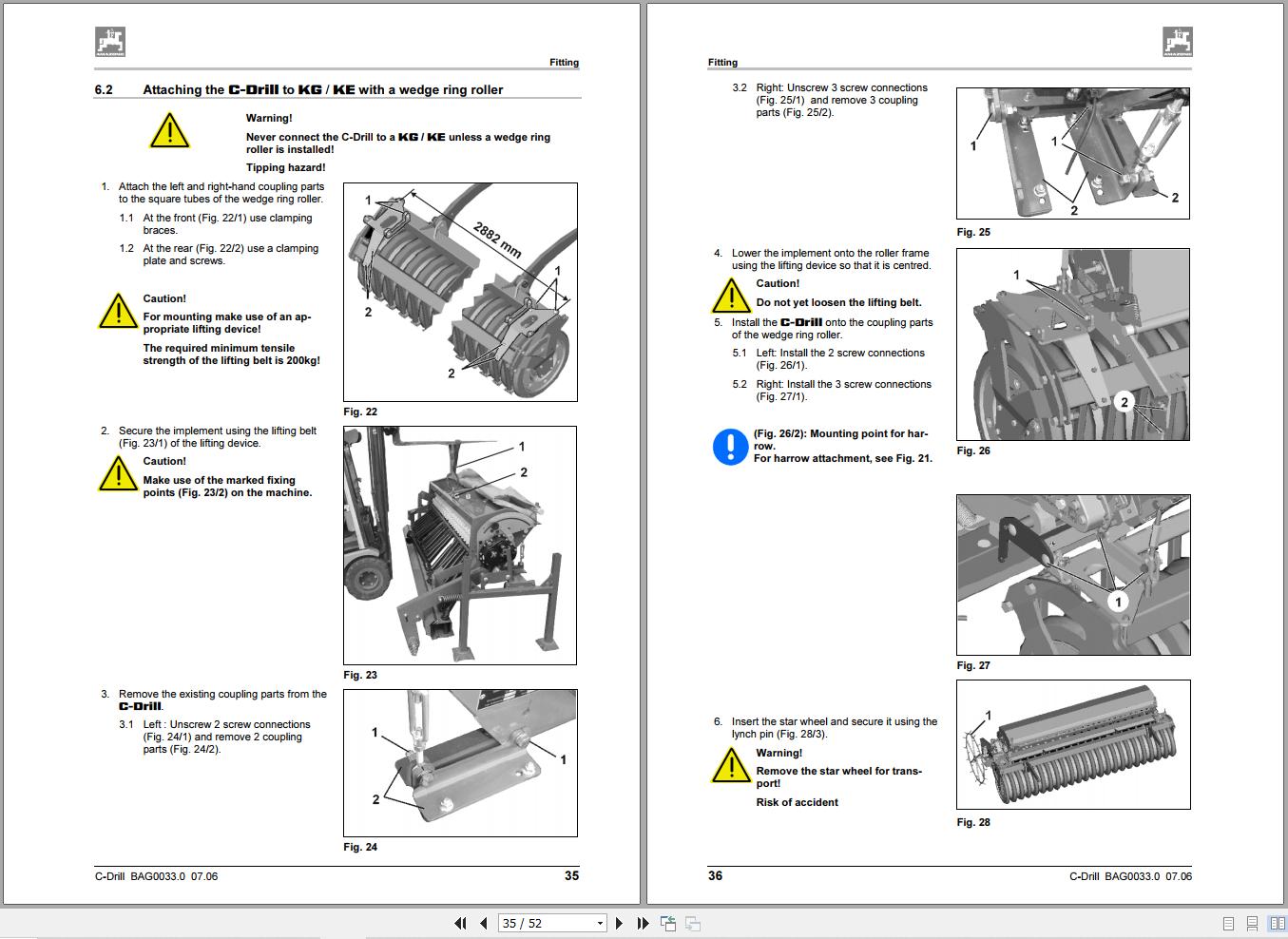Click the Fig. 25 screw connections image

(1073, 154)
